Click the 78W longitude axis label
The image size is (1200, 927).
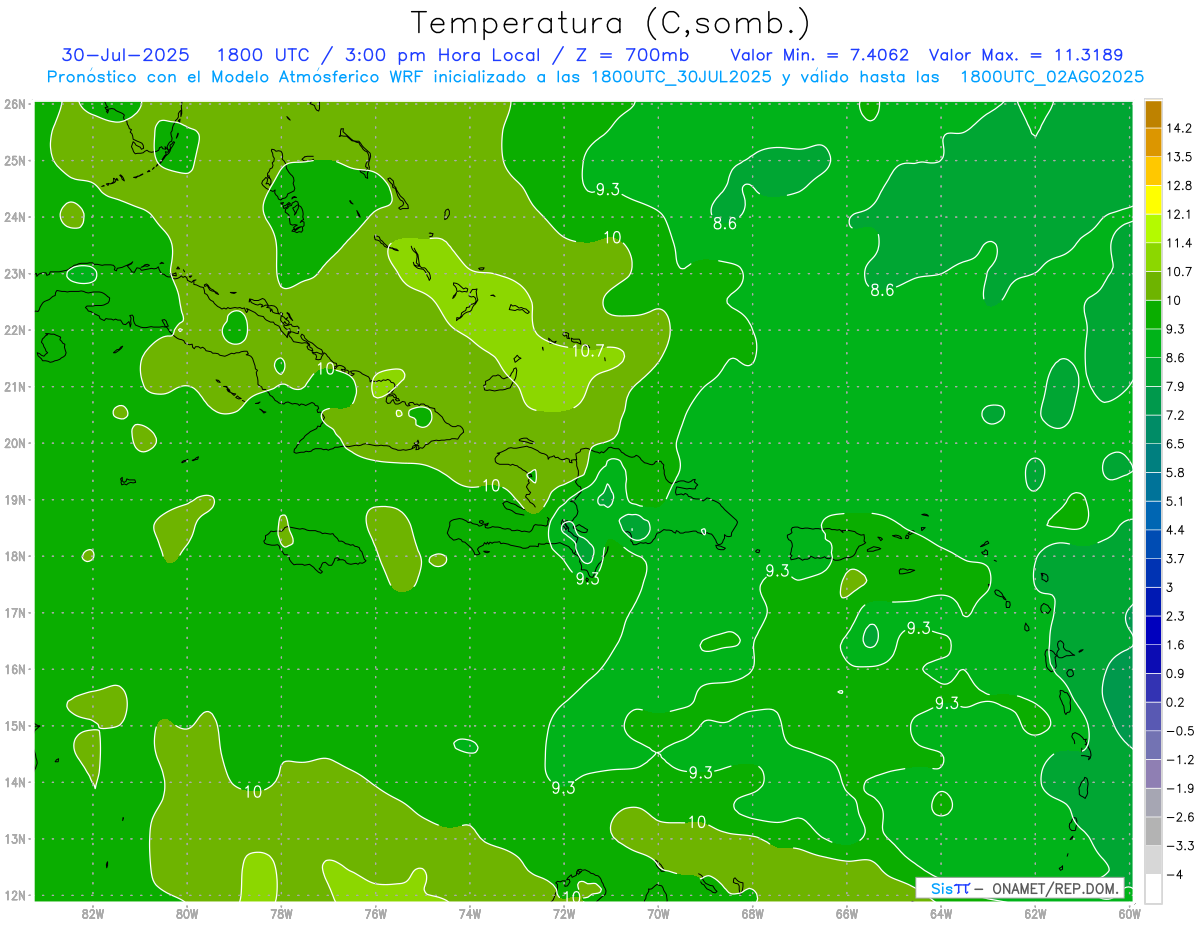tap(281, 913)
